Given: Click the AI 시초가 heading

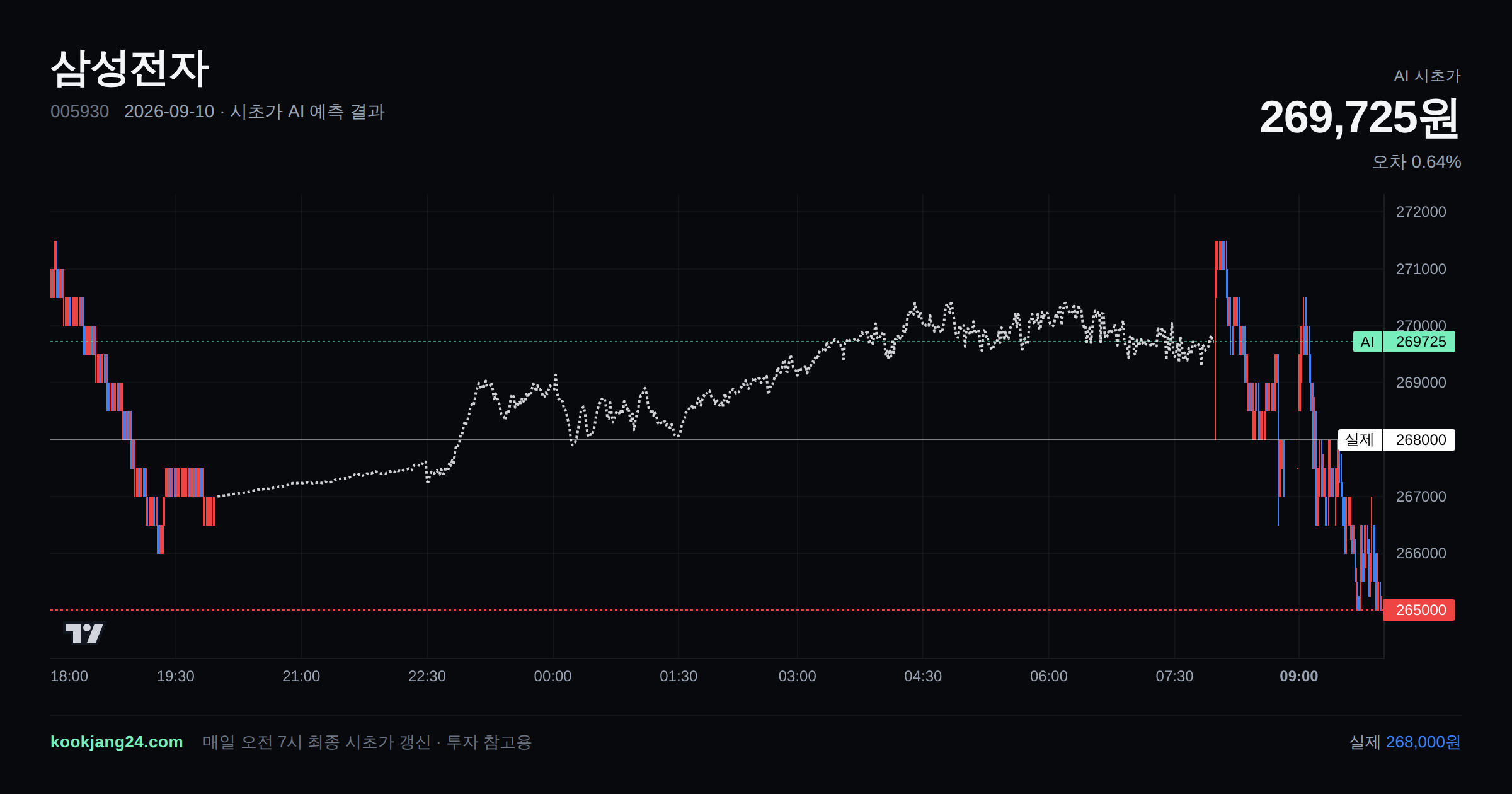Looking at the screenshot, I should coord(1428,76).
